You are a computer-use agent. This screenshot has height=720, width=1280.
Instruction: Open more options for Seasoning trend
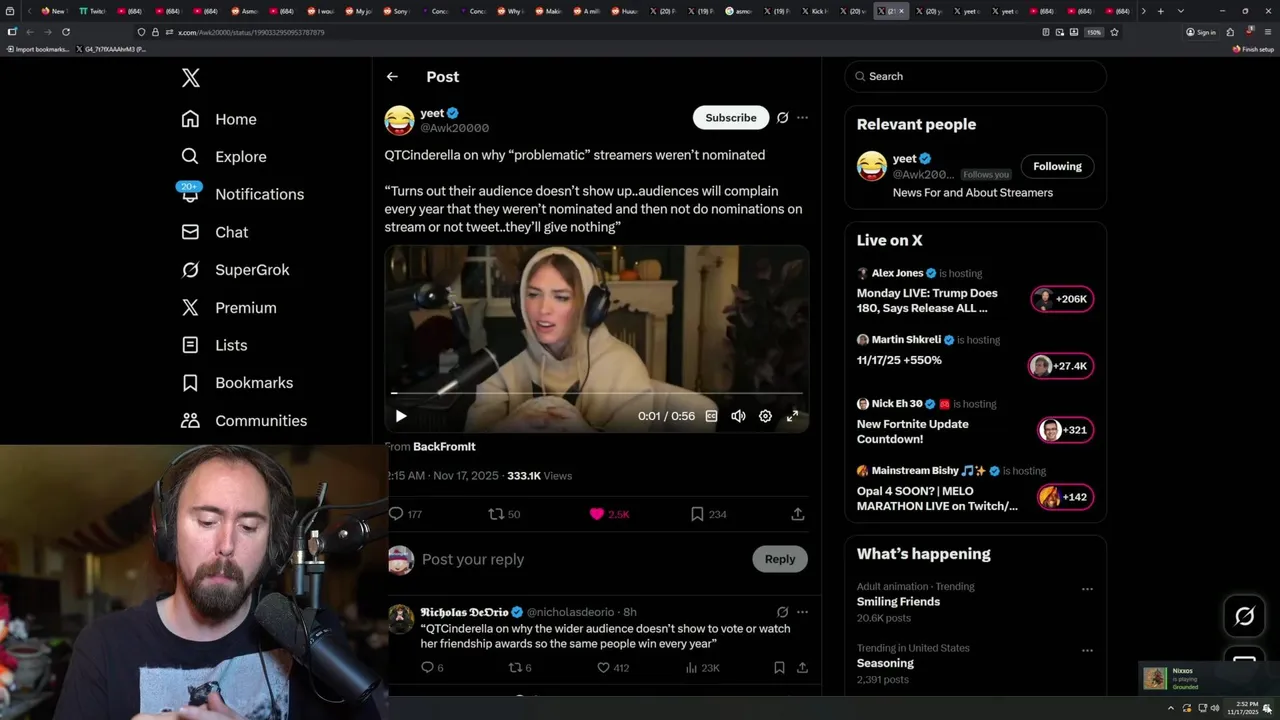coord(1087,650)
